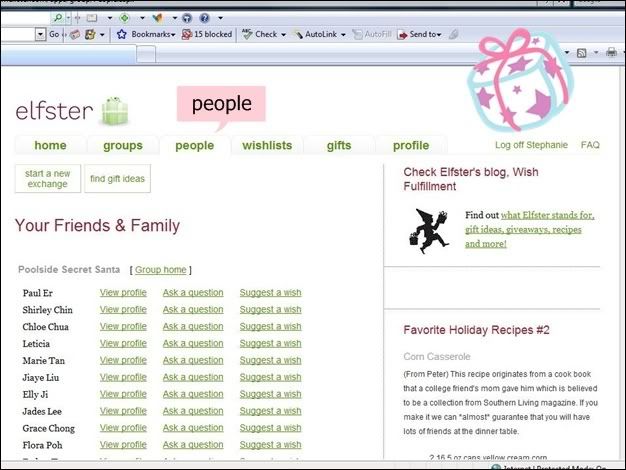Suggest a wish for Chloe Chua

(x=270, y=327)
